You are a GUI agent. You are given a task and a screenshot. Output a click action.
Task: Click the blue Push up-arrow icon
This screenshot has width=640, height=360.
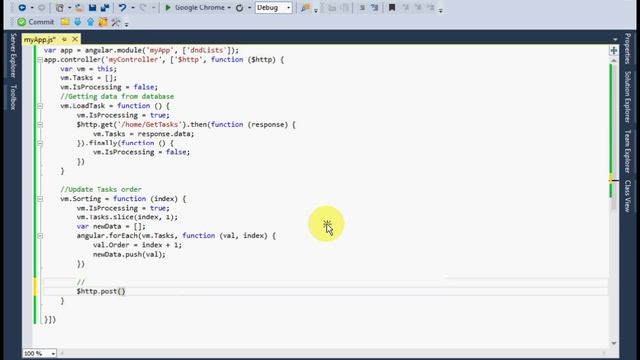(x=90, y=22)
